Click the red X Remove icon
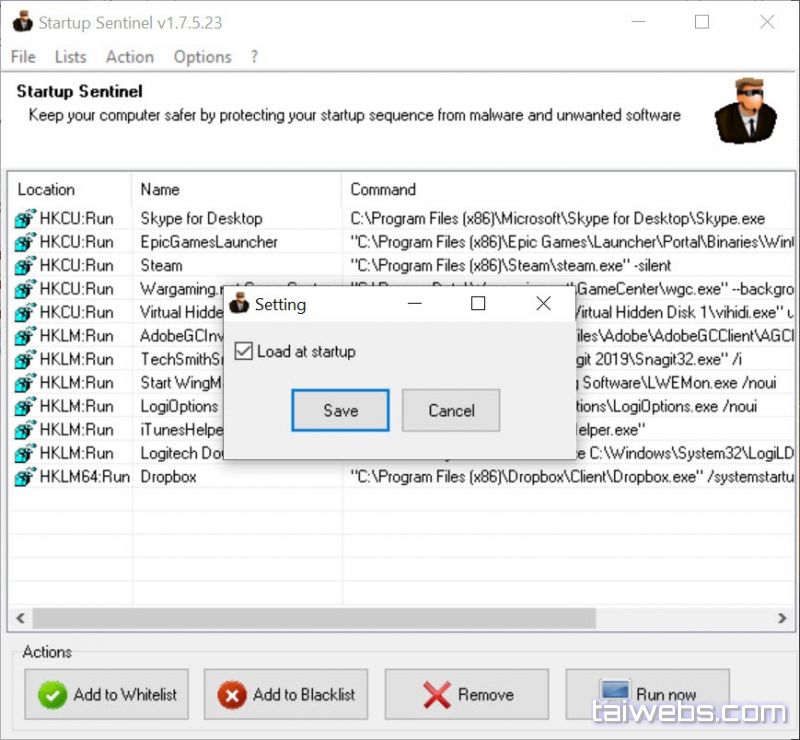Image resolution: width=800 pixels, height=740 pixels. 436,694
